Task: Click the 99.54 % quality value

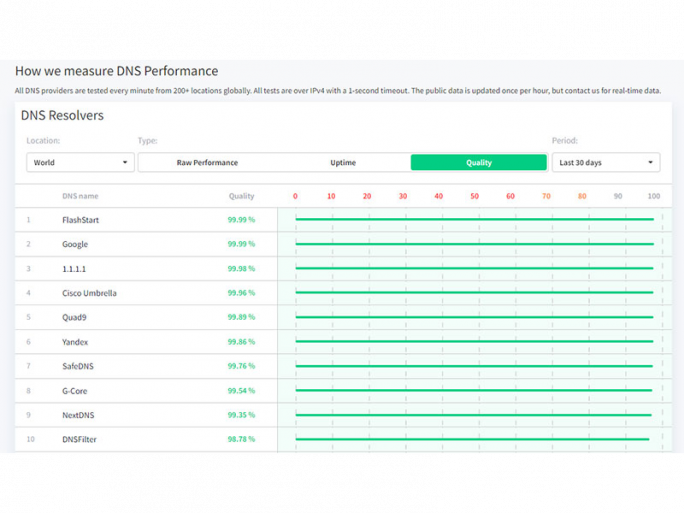Action: click(x=241, y=390)
